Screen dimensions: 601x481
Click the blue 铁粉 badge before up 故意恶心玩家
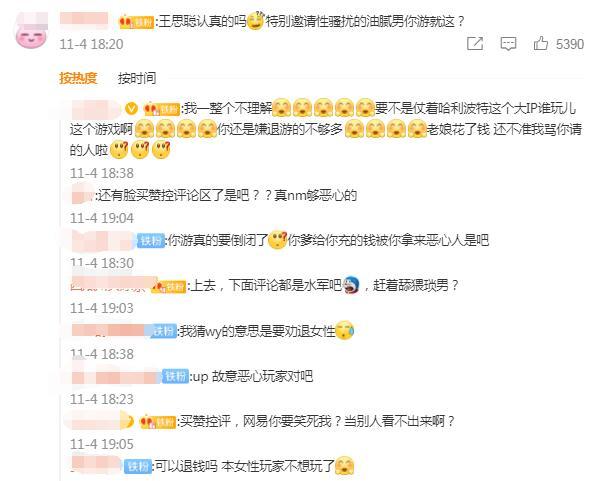point(176,376)
